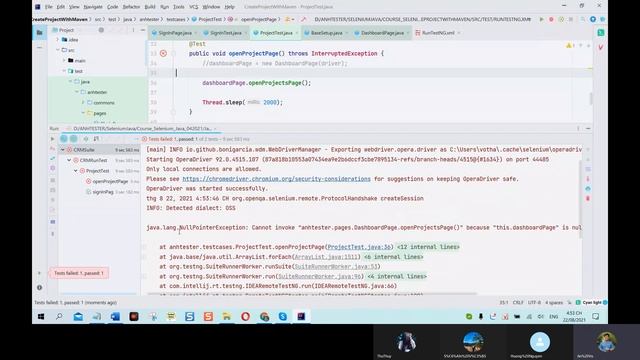640x360 pixels.
Task: Open the Navigate menu
Action: pyautogui.click(x=93, y=7)
